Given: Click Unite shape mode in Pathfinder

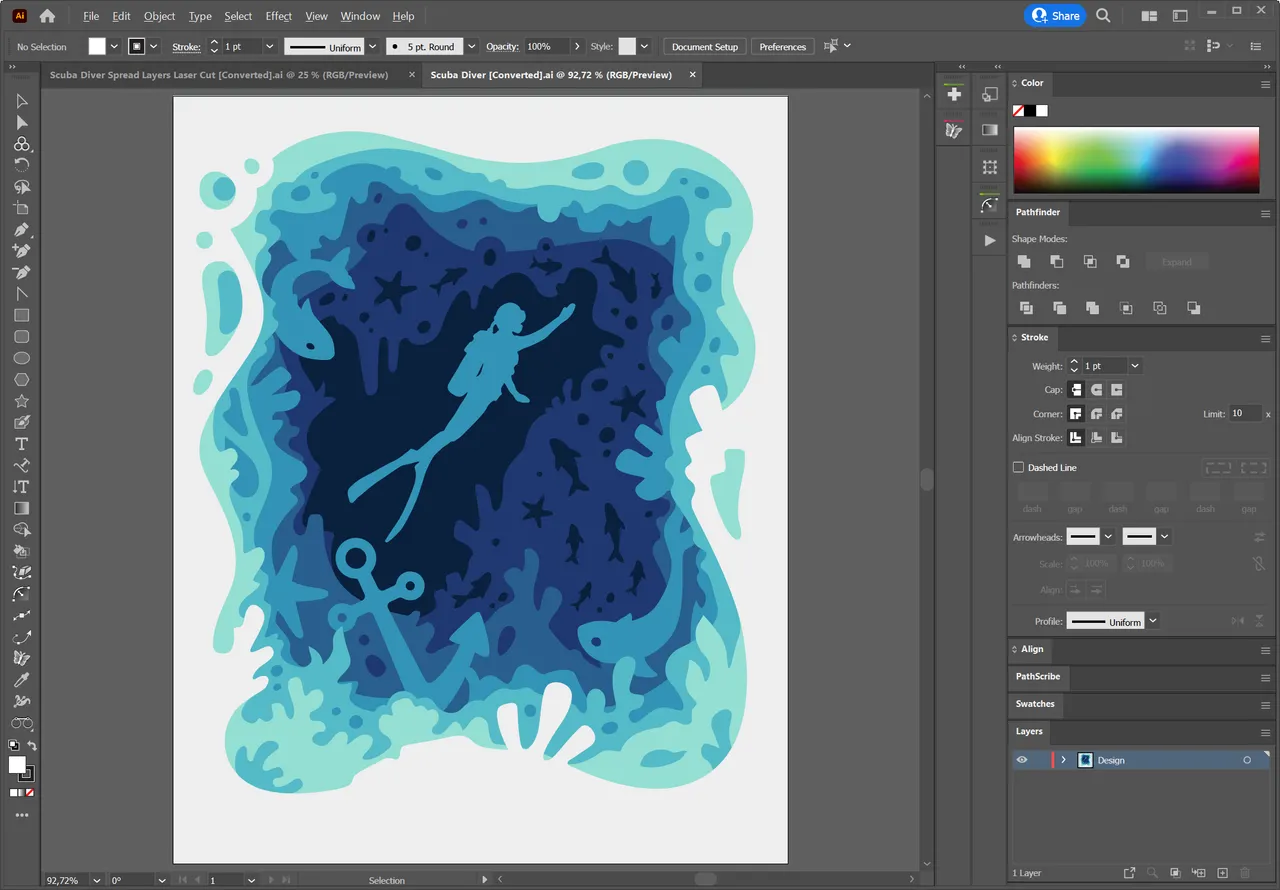Looking at the screenshot, I should 1024,261.
